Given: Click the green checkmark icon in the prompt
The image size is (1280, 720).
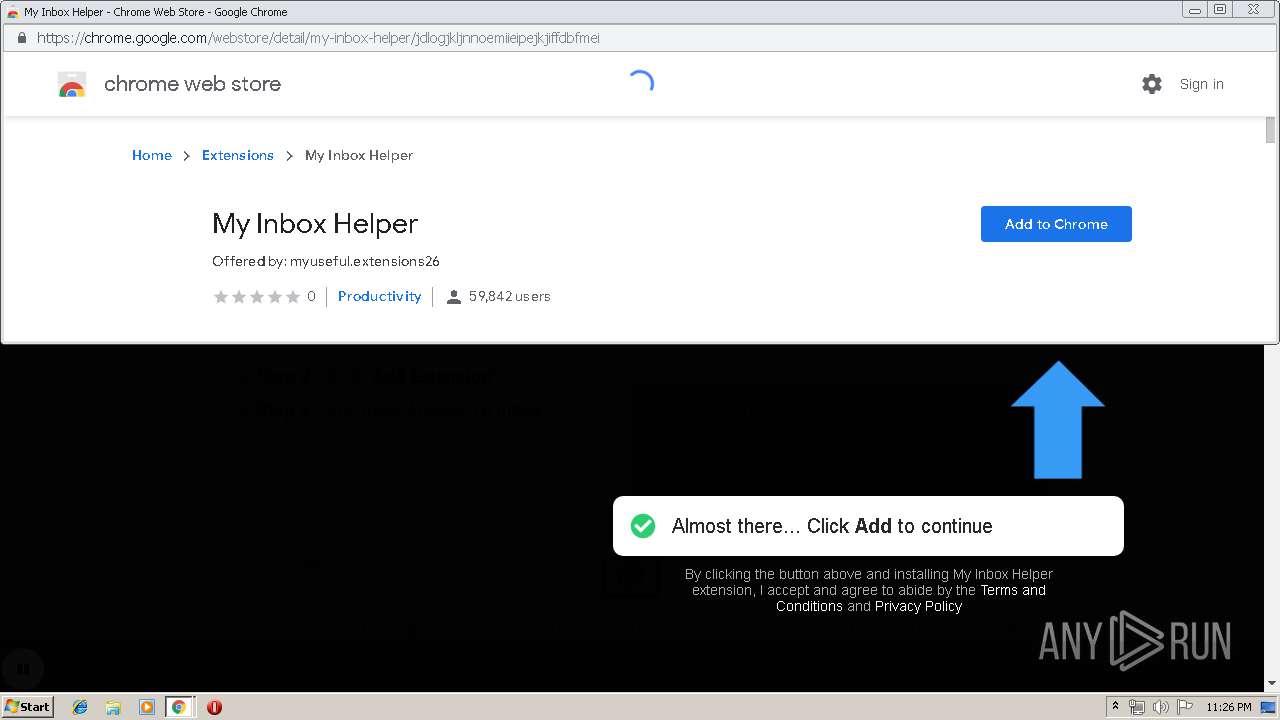Looking at the screenshot, I should coord(643,526).
